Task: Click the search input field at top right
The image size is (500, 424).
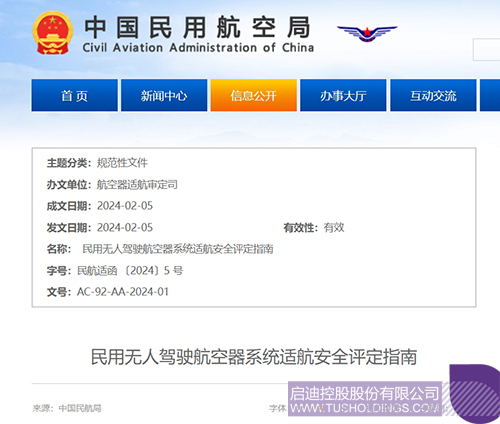Action: pos(487,50)
